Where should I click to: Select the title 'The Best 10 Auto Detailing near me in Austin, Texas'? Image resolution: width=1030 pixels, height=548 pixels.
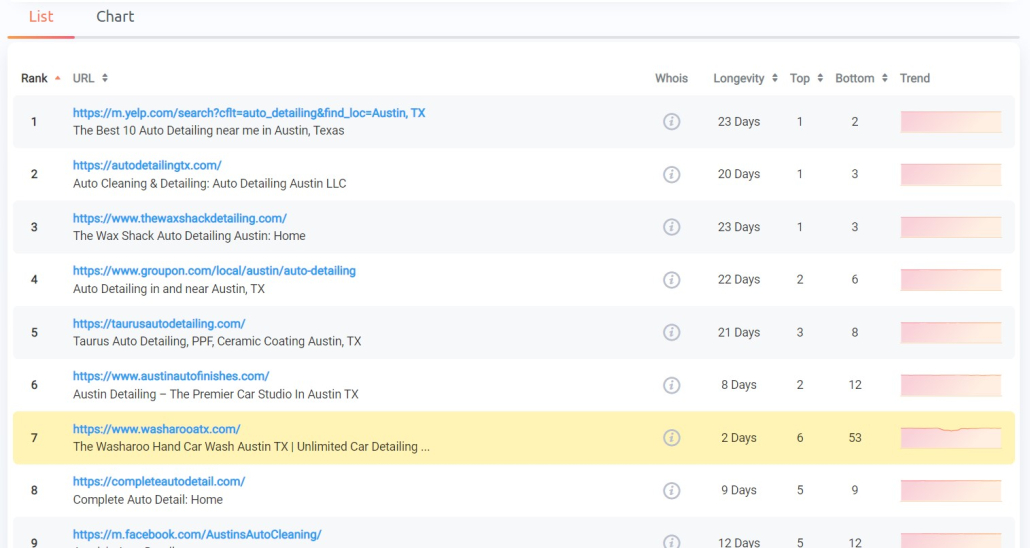[x=208, y=131]
